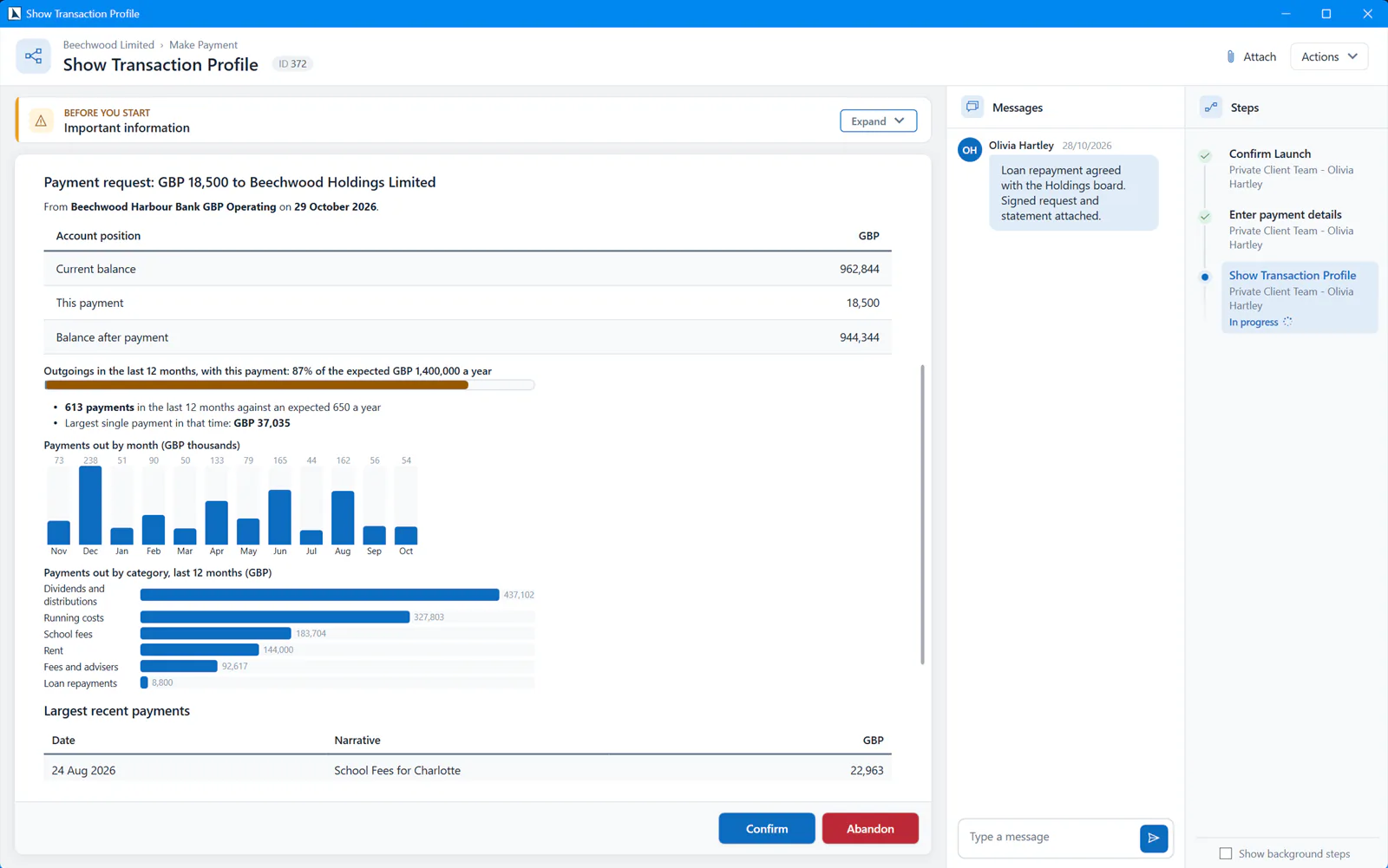Click the ID 372 badge
This screenshot has width=1388, height=868.
(x=292, y=63)
